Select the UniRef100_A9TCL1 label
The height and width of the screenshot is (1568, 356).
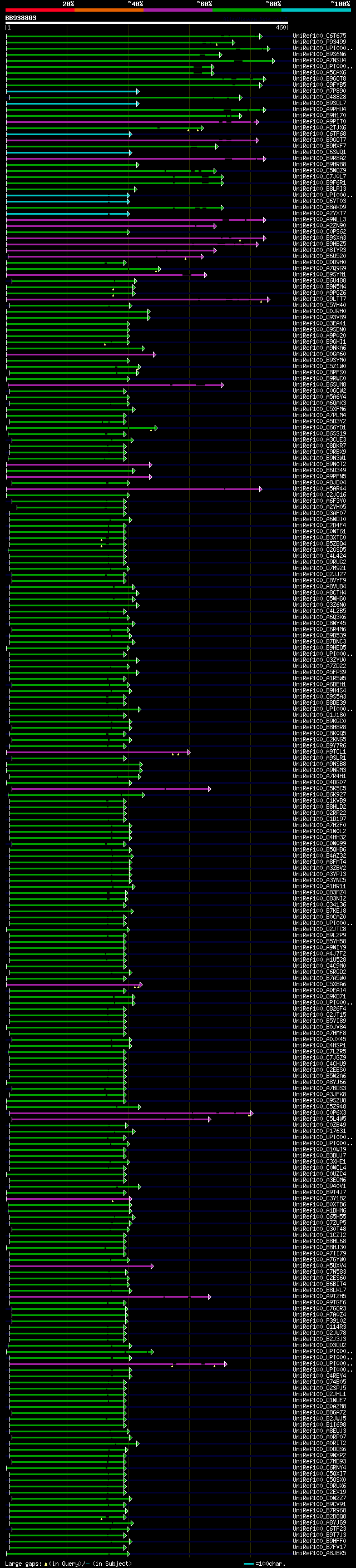(x=319, y=752)
